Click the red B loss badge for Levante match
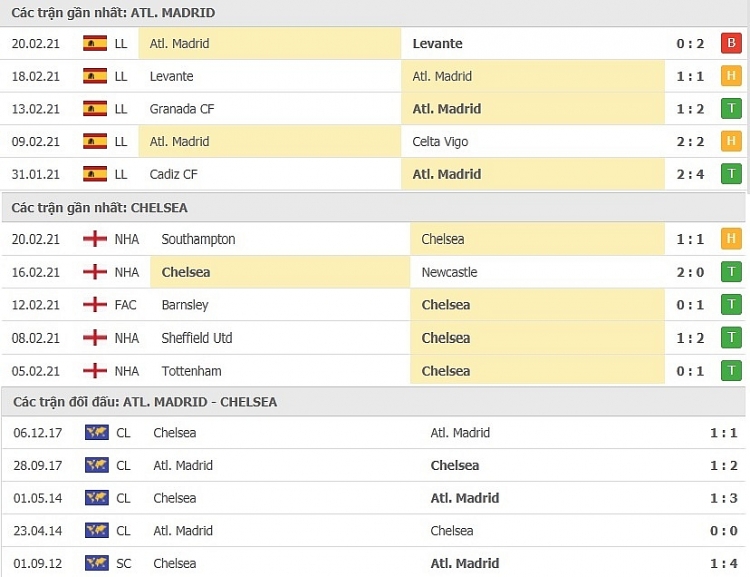 [731, 43]
